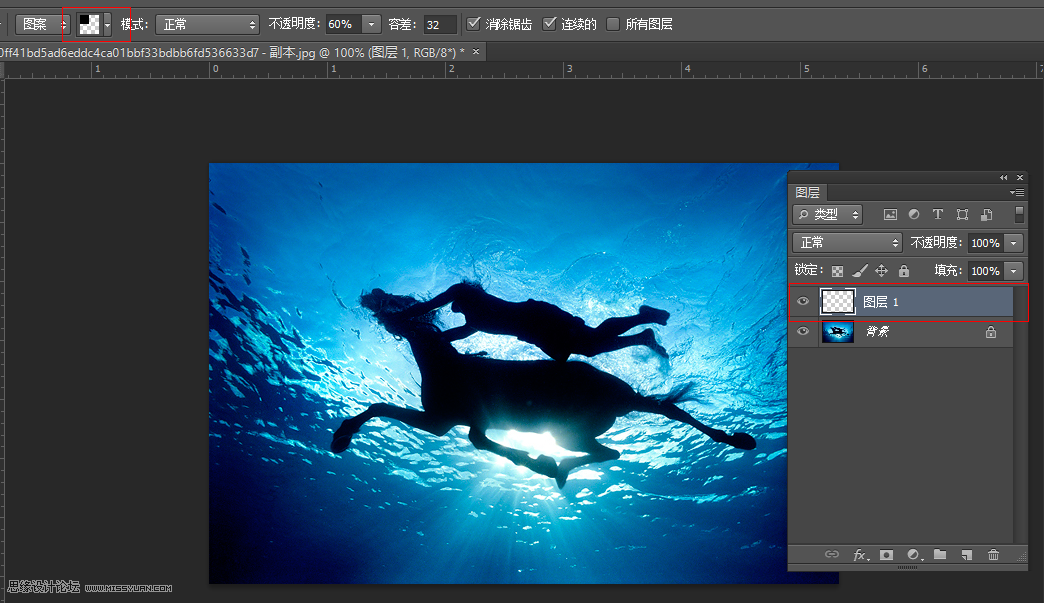Open the layers panel blend mode dropdown
Viewport: 1044px width, 603px height.
click(846, 242)
